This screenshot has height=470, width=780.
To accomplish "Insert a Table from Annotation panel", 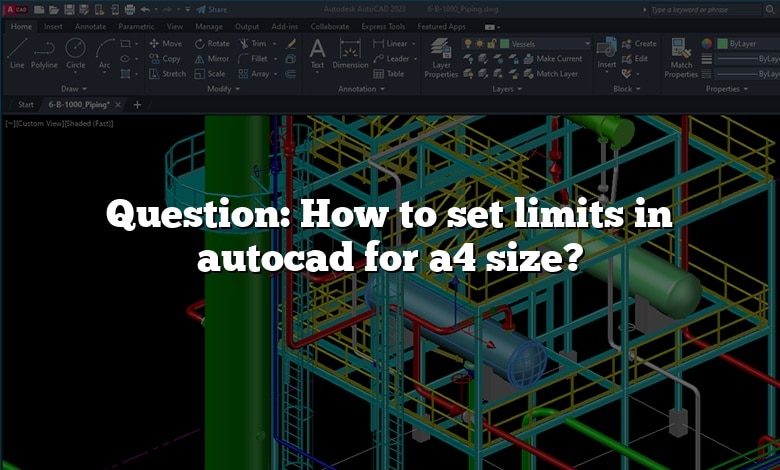I will pos(389,74).
